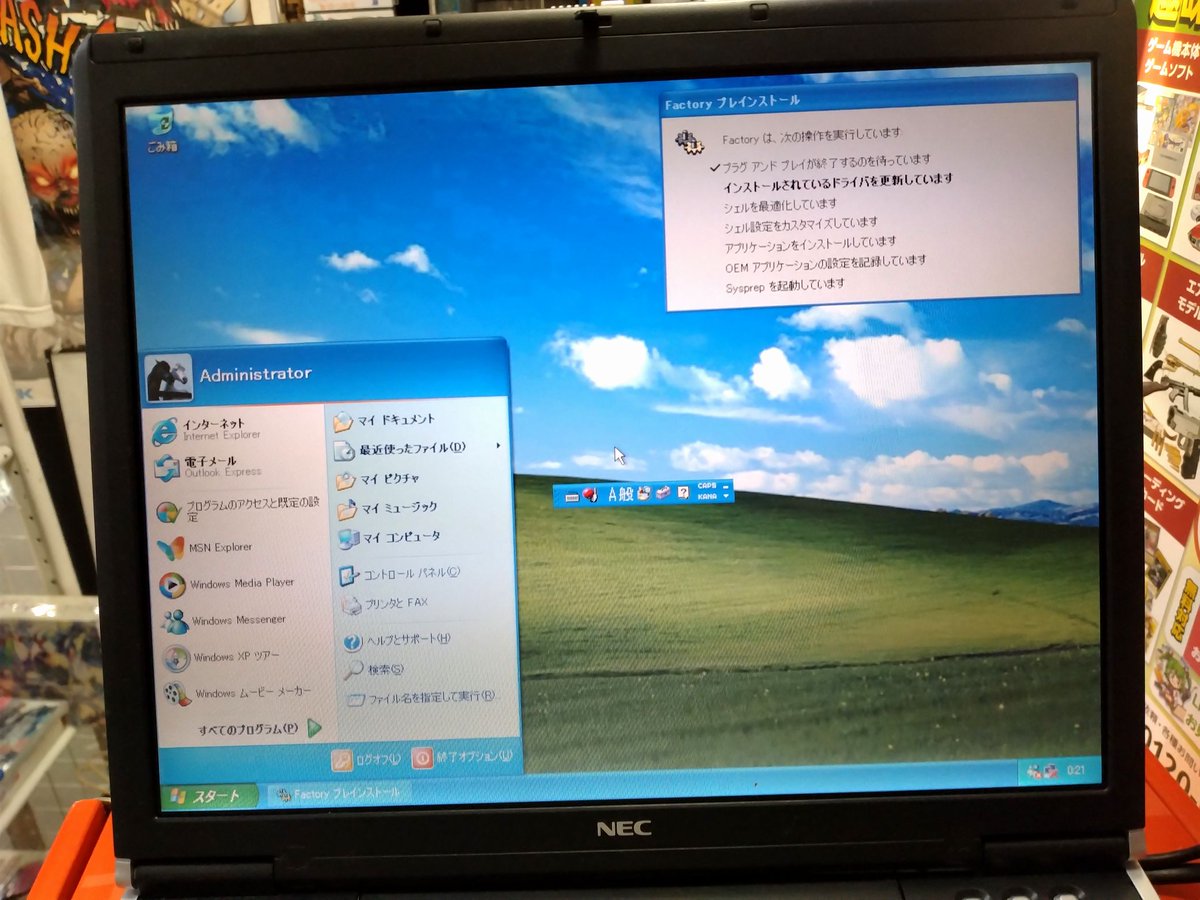Click the ログオフ button

point(367,760)
